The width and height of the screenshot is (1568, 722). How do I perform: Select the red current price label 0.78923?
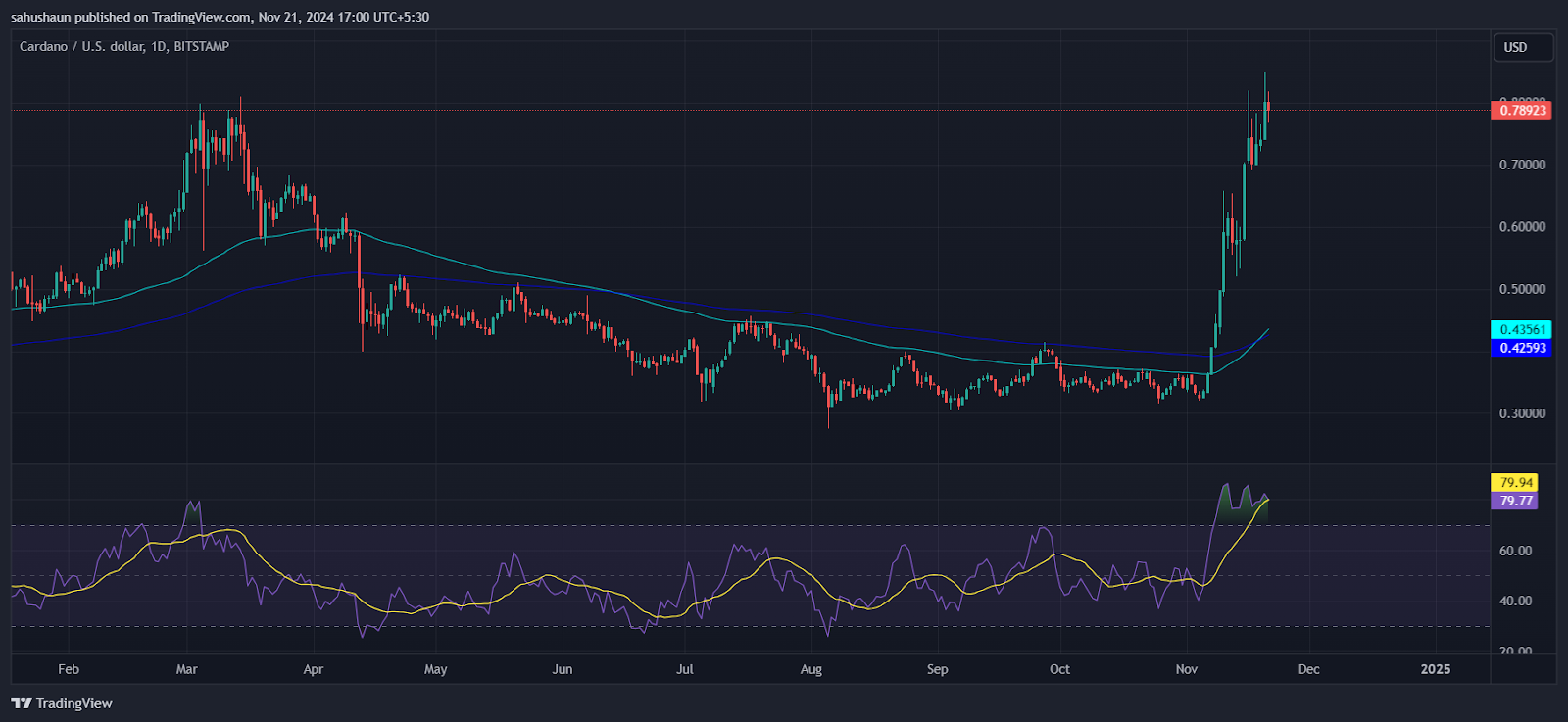[x=1521, y=110]
